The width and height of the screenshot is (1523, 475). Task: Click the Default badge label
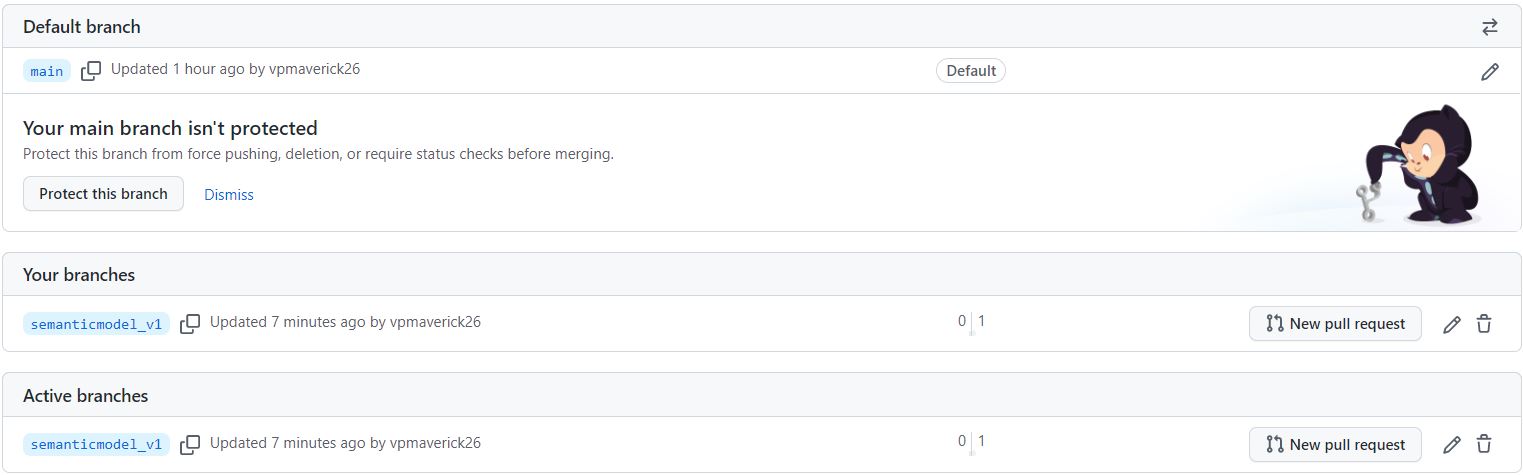(971, 71)
